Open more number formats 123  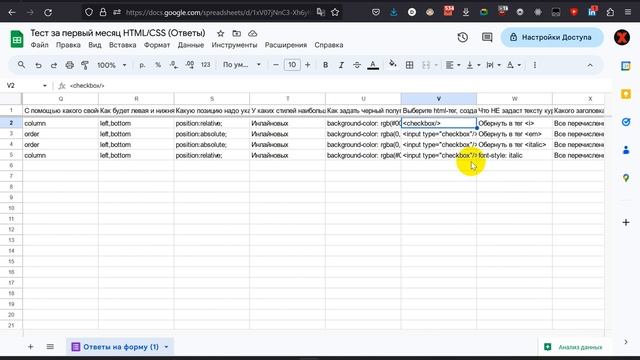(x=206, y=65)
